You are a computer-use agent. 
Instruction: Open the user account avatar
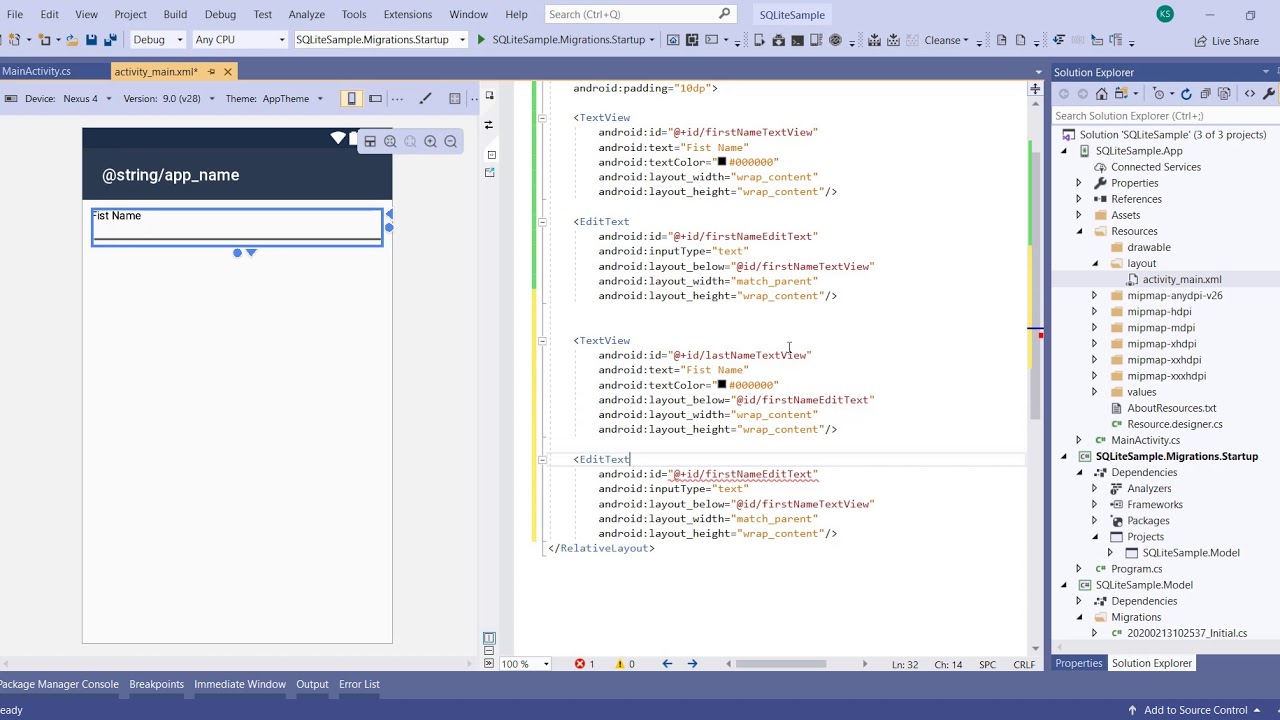point(1165,14)
